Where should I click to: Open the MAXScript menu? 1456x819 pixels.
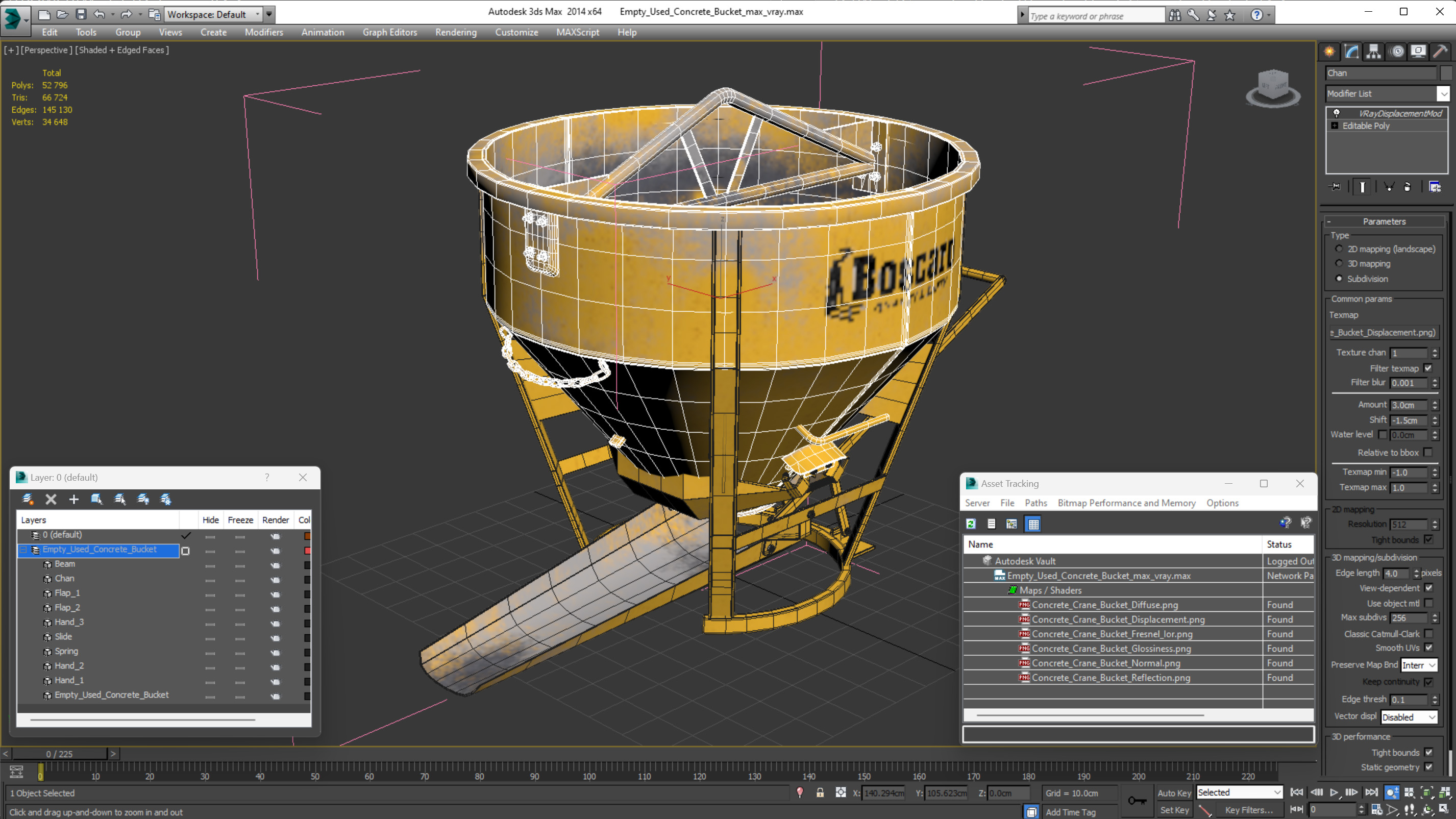[578, 32]
